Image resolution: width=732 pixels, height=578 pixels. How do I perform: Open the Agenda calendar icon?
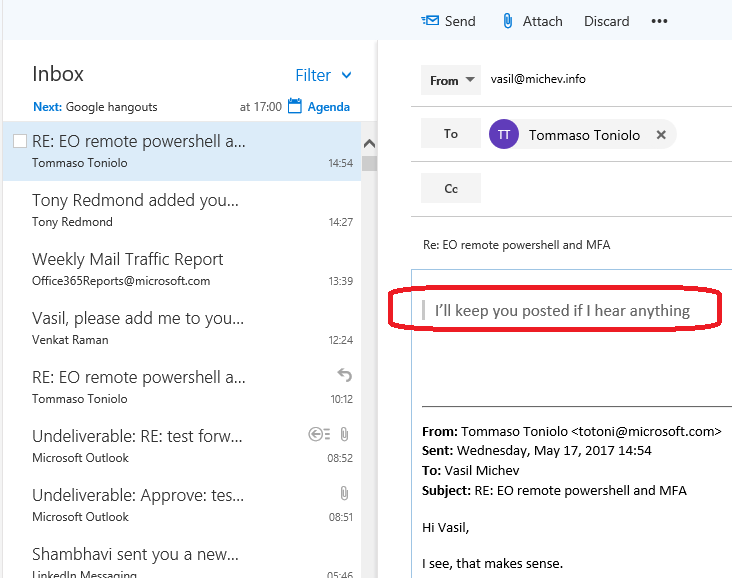(x=295, y=106)
